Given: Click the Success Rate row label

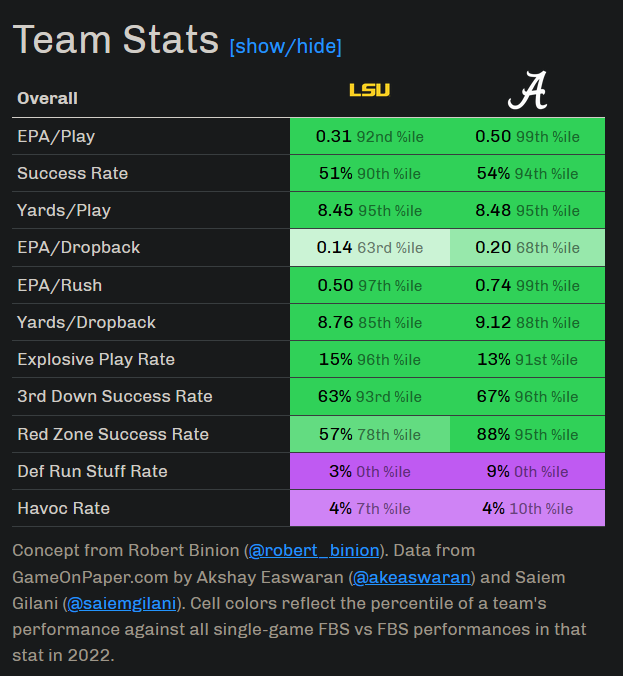Looking at the screenshot, I should pos(72,173).
